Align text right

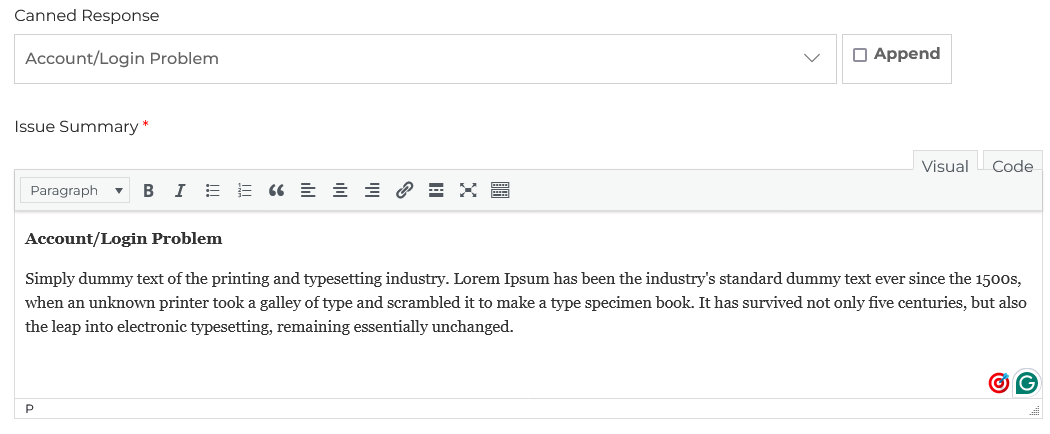pos(372,190)
